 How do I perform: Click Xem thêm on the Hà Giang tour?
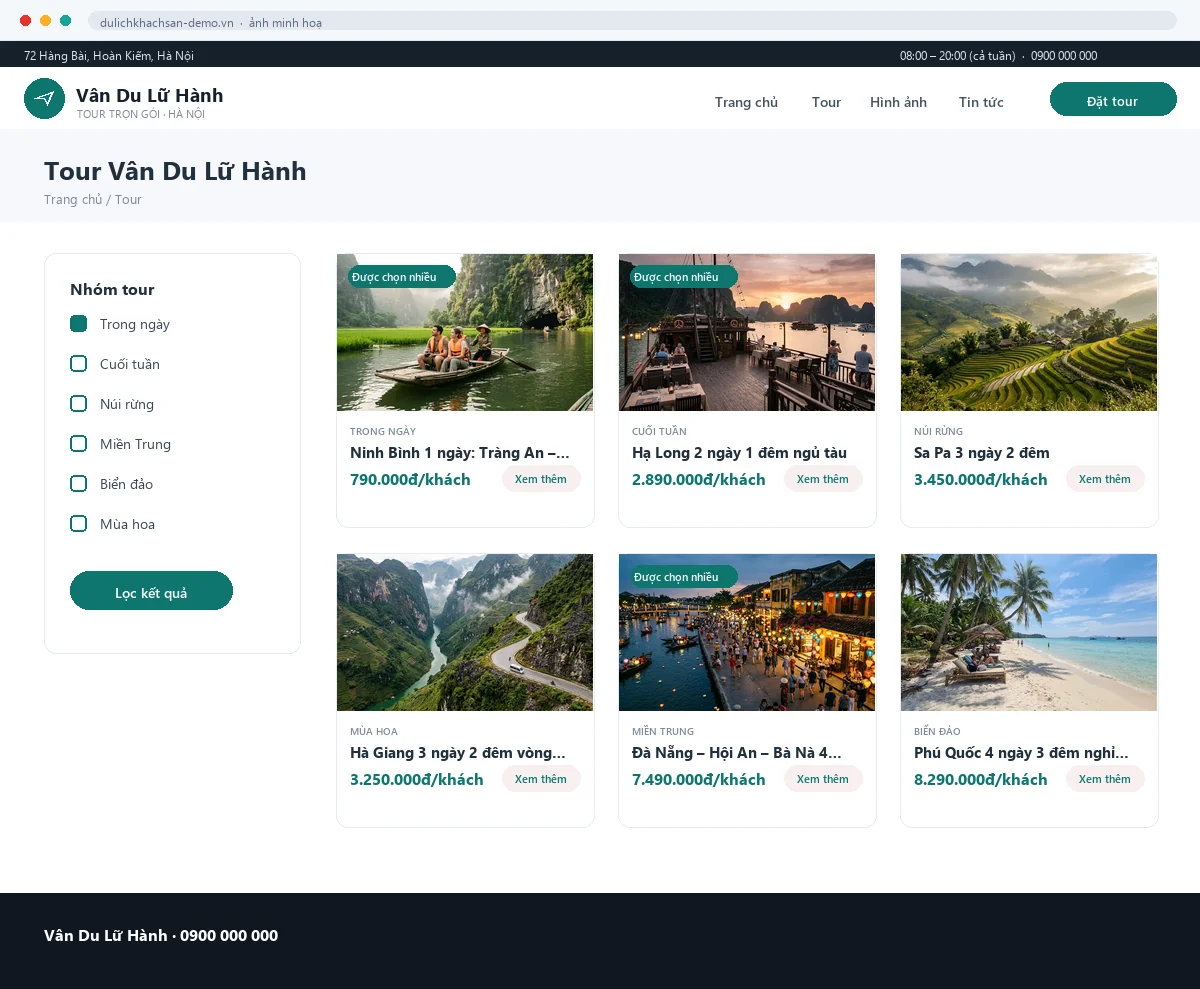[x=541, y=779]
